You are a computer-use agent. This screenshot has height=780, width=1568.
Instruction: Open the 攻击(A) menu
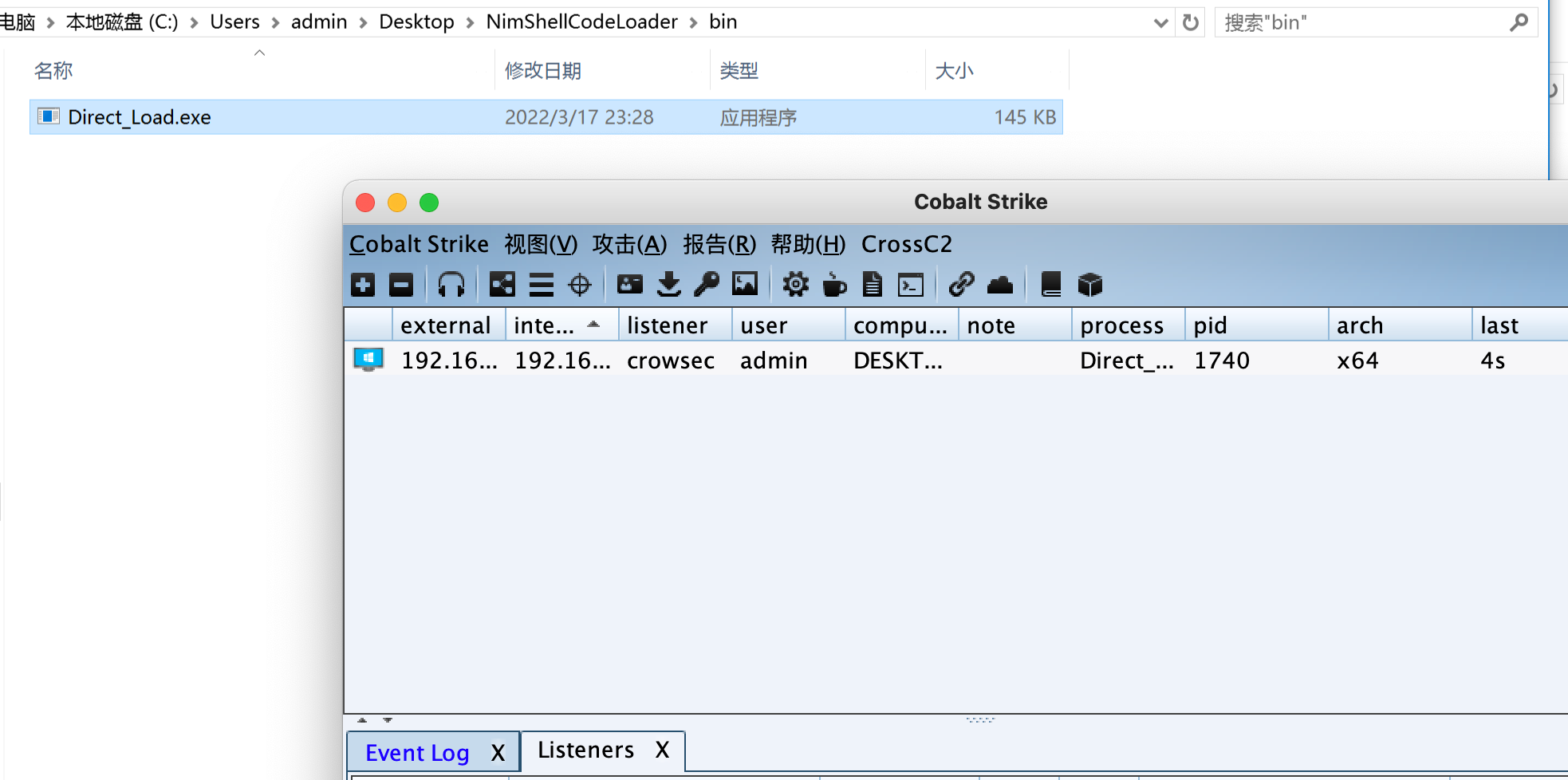coord(629,244)
